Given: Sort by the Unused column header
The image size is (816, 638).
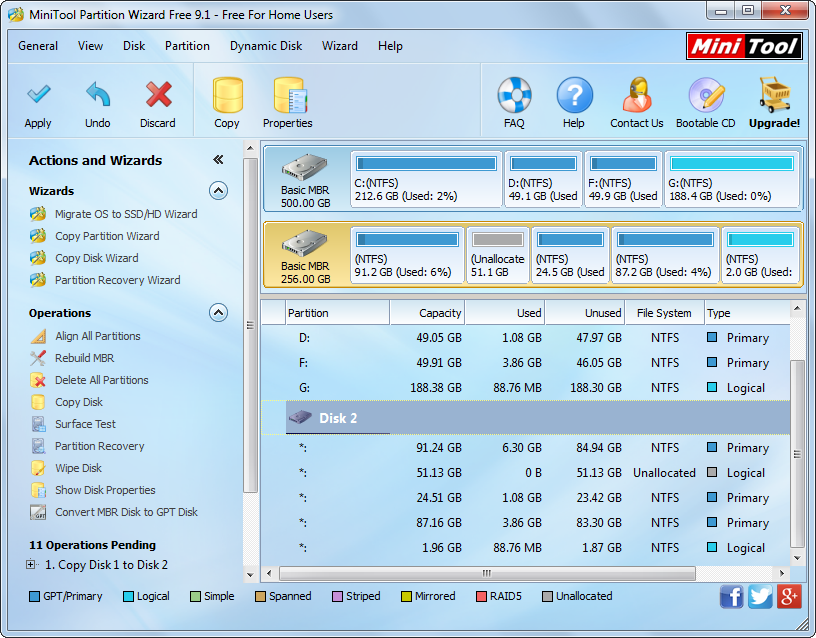Looking at the screenshot, I should (584, 313).
